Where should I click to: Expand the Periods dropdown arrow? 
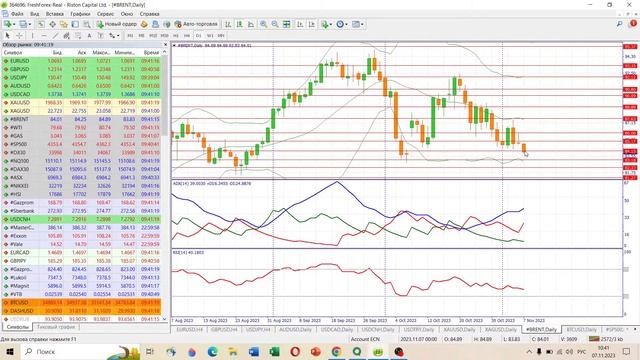347,24
